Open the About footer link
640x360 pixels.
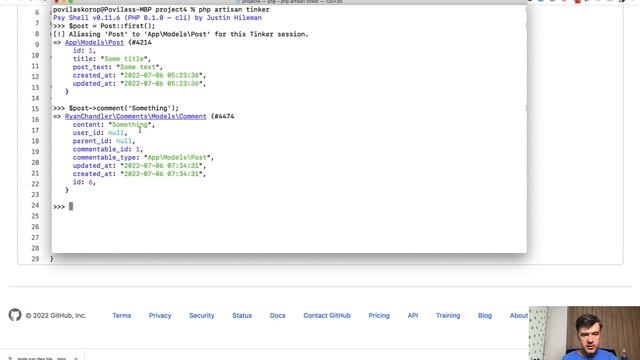pyautogui.click(x=519, y=316)
